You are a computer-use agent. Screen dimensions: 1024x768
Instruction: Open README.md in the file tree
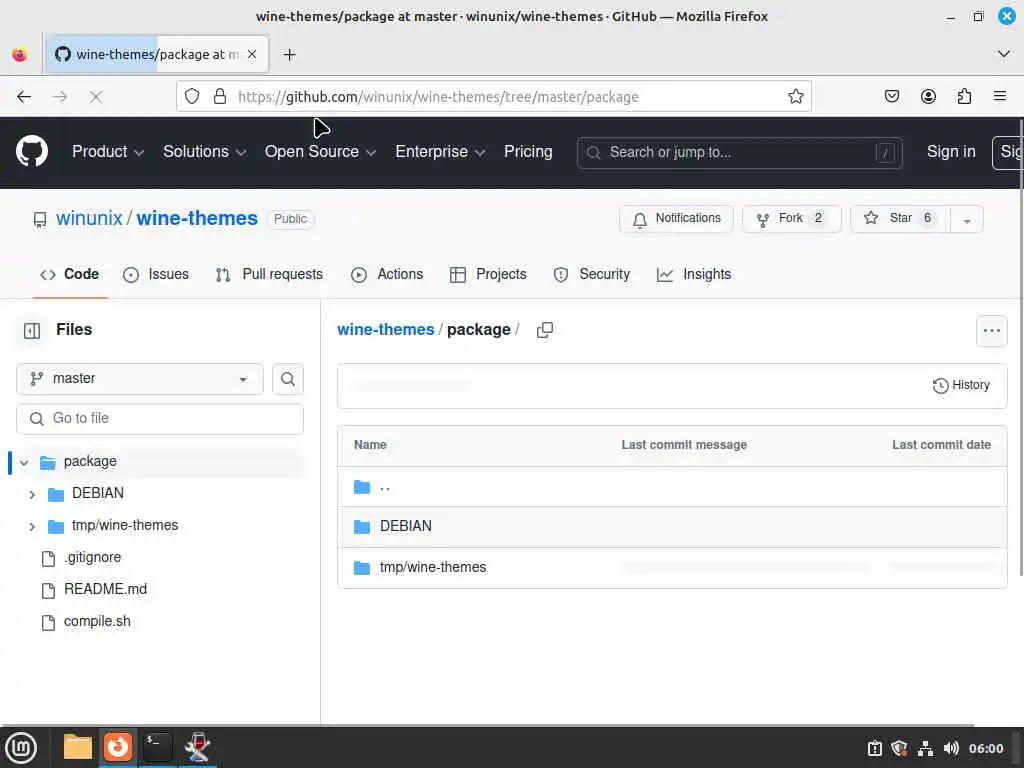point(105,590)
